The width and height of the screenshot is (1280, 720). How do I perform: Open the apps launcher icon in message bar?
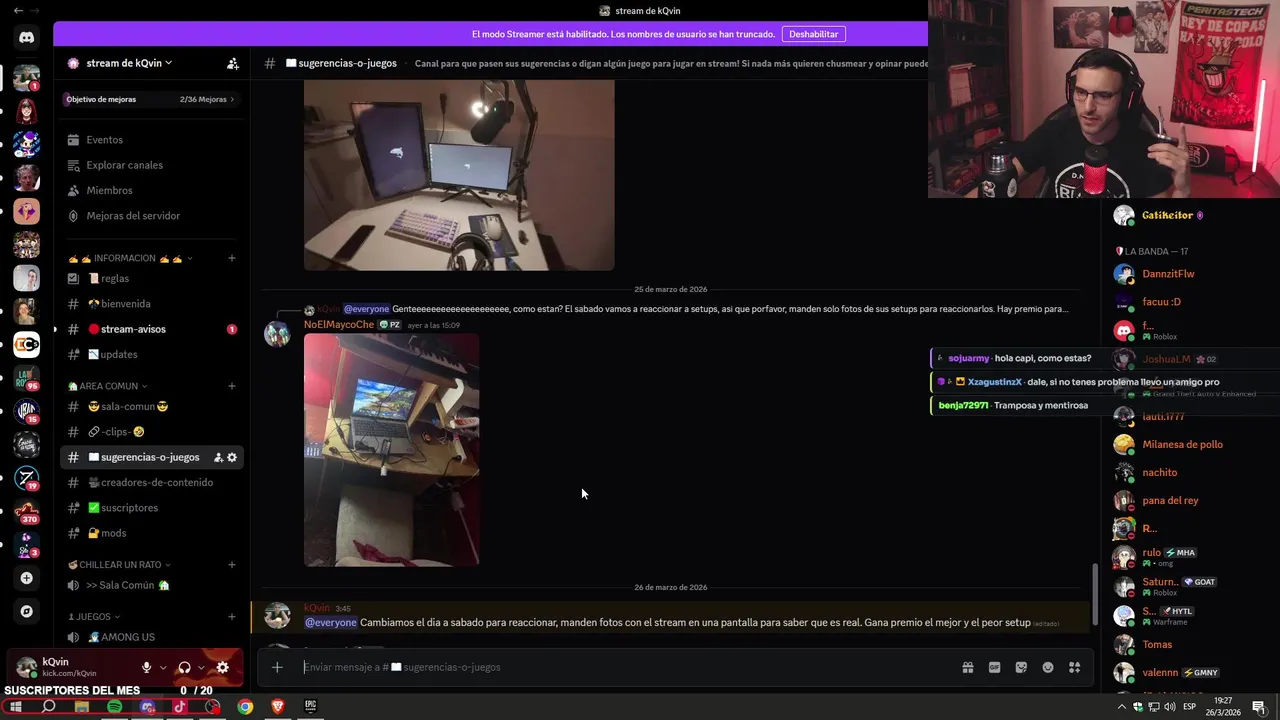(x=1075, y=667)
